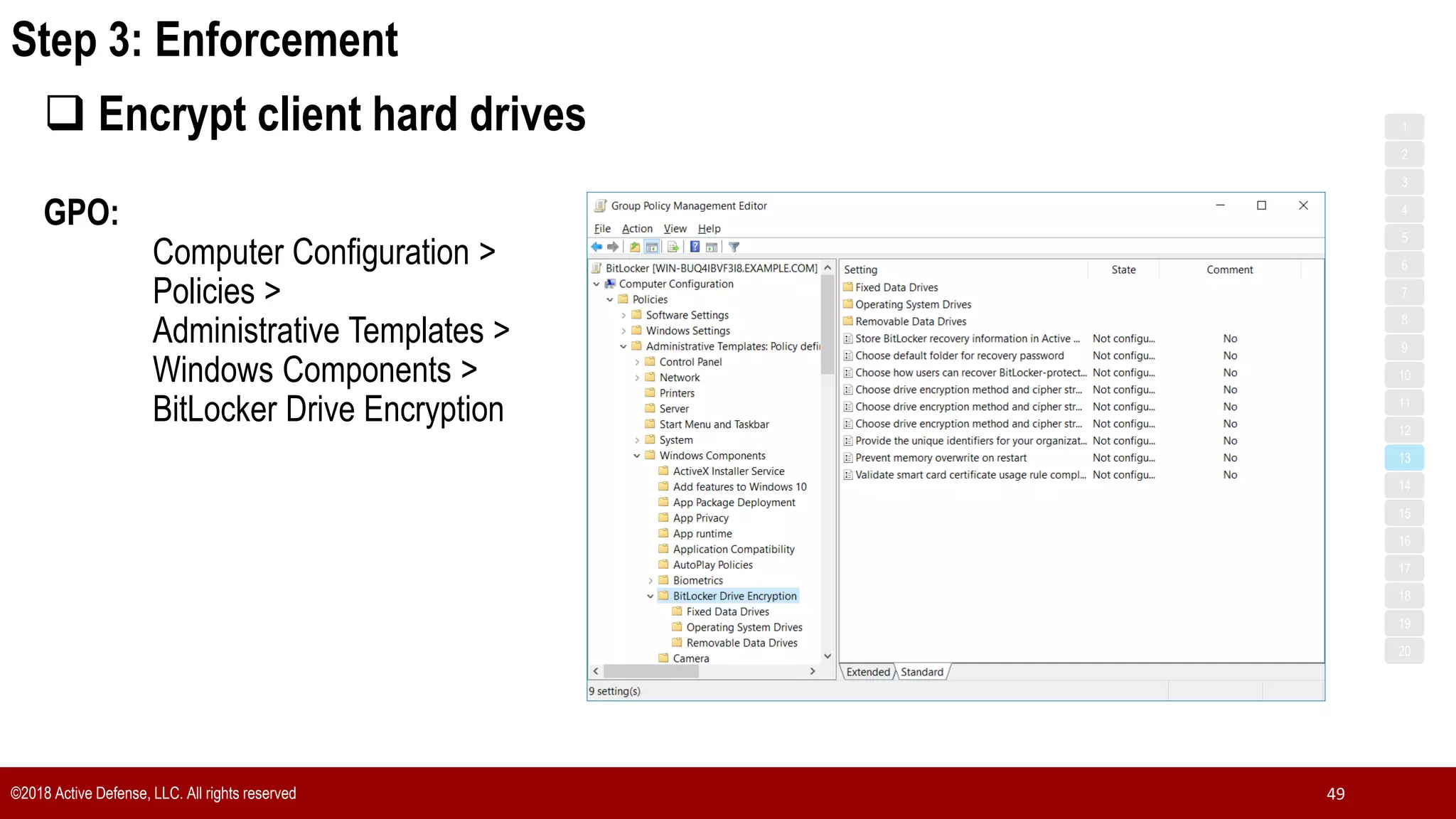Viewport: 1456px width, 819px height.
Task: Click the Up one level folder icon
Action: pos(635,247)
